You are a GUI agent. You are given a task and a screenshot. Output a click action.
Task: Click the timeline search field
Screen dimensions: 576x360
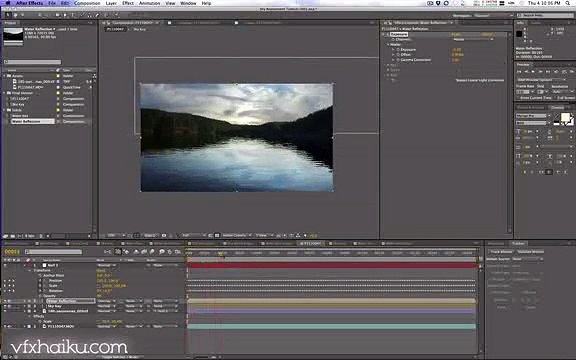coord(54,252)
